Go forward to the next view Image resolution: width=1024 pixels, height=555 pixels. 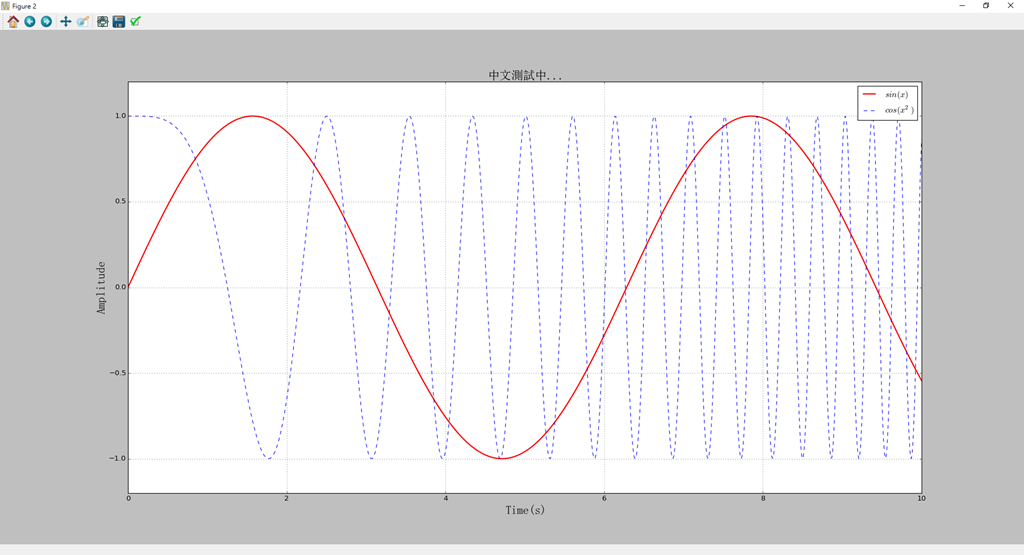click(x=46, y=22)
